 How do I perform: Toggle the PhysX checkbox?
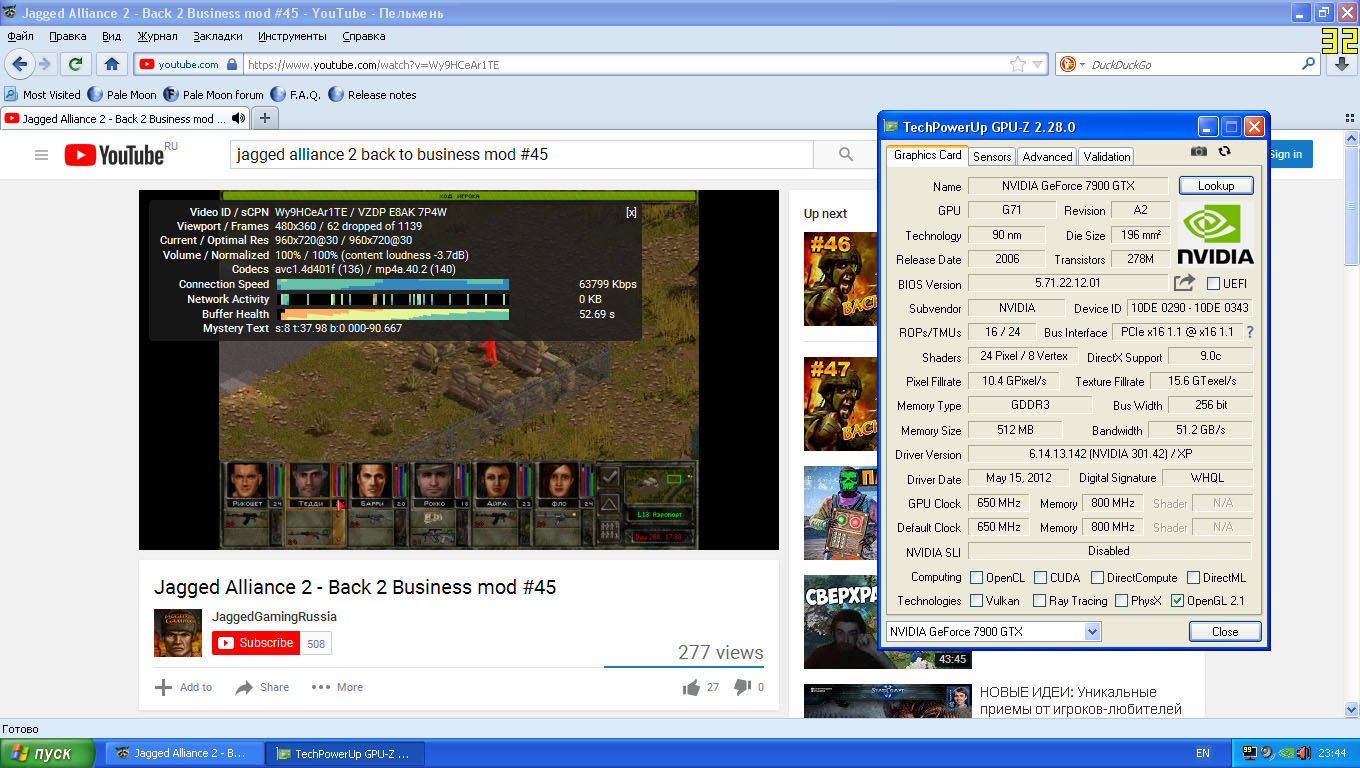coord(1121,601)
